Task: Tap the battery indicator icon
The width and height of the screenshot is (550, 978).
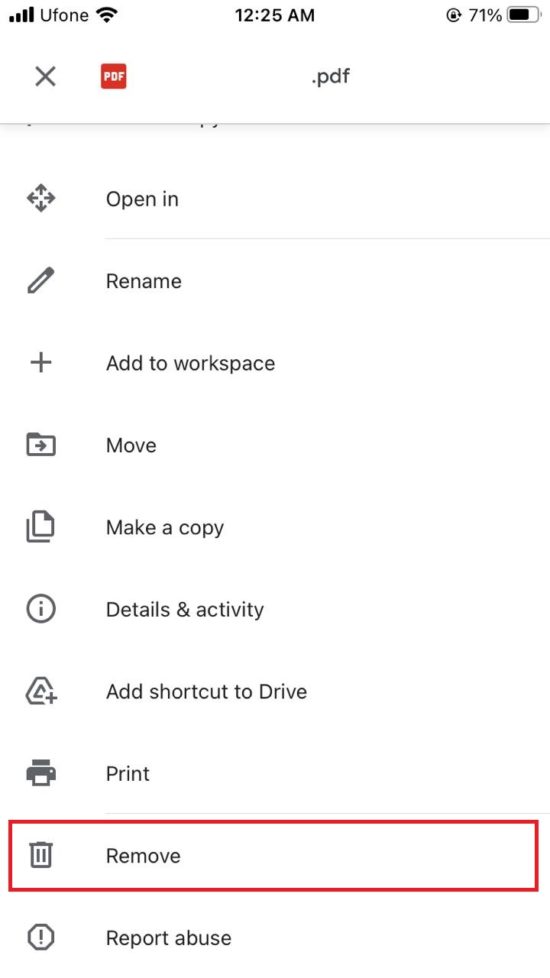Action: coord(524,15)
